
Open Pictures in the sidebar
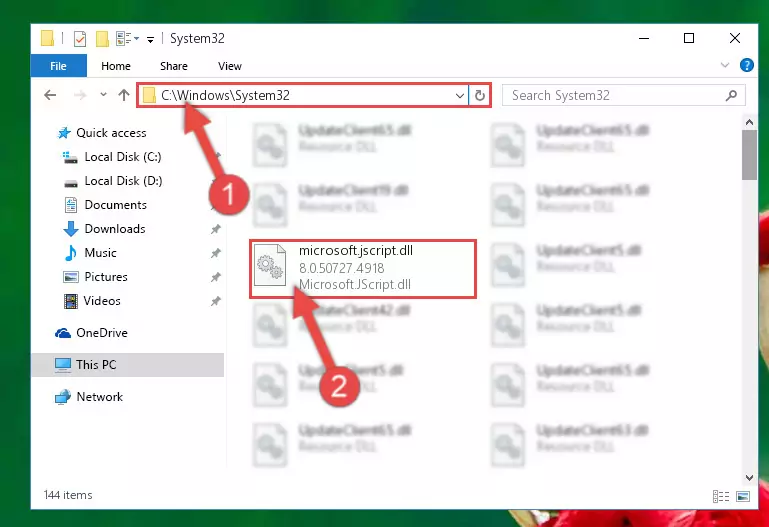pos(106,277)
